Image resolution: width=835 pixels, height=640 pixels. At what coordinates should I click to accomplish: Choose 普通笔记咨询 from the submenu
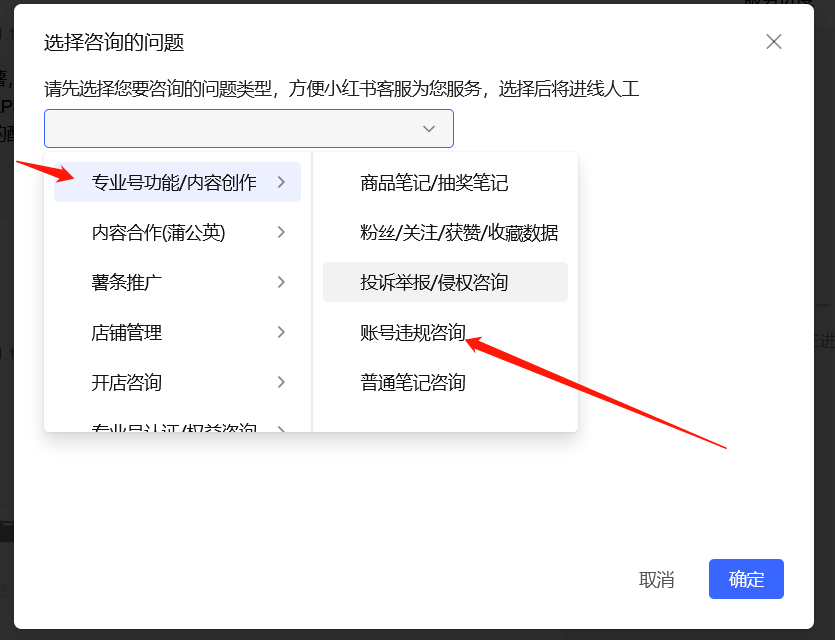[x=414, y=381]
